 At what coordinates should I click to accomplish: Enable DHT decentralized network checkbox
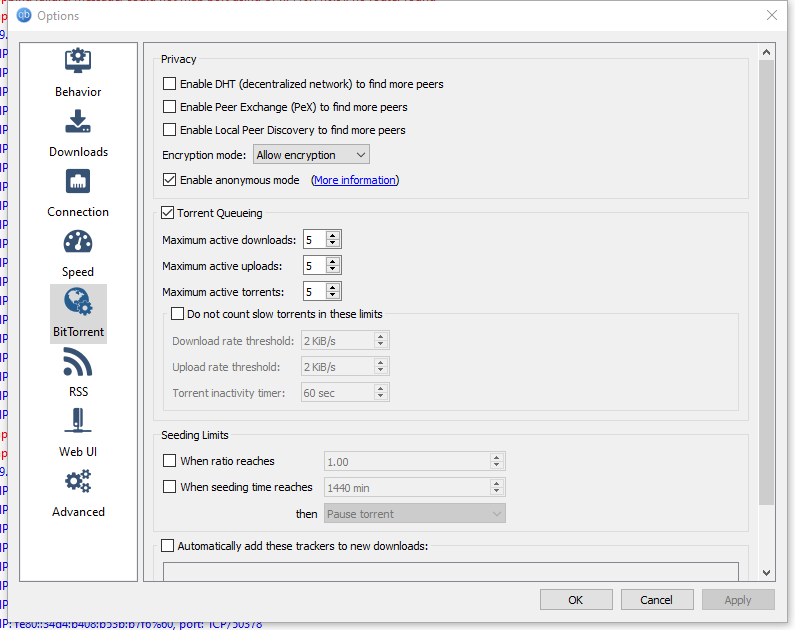tap(169, 84)
